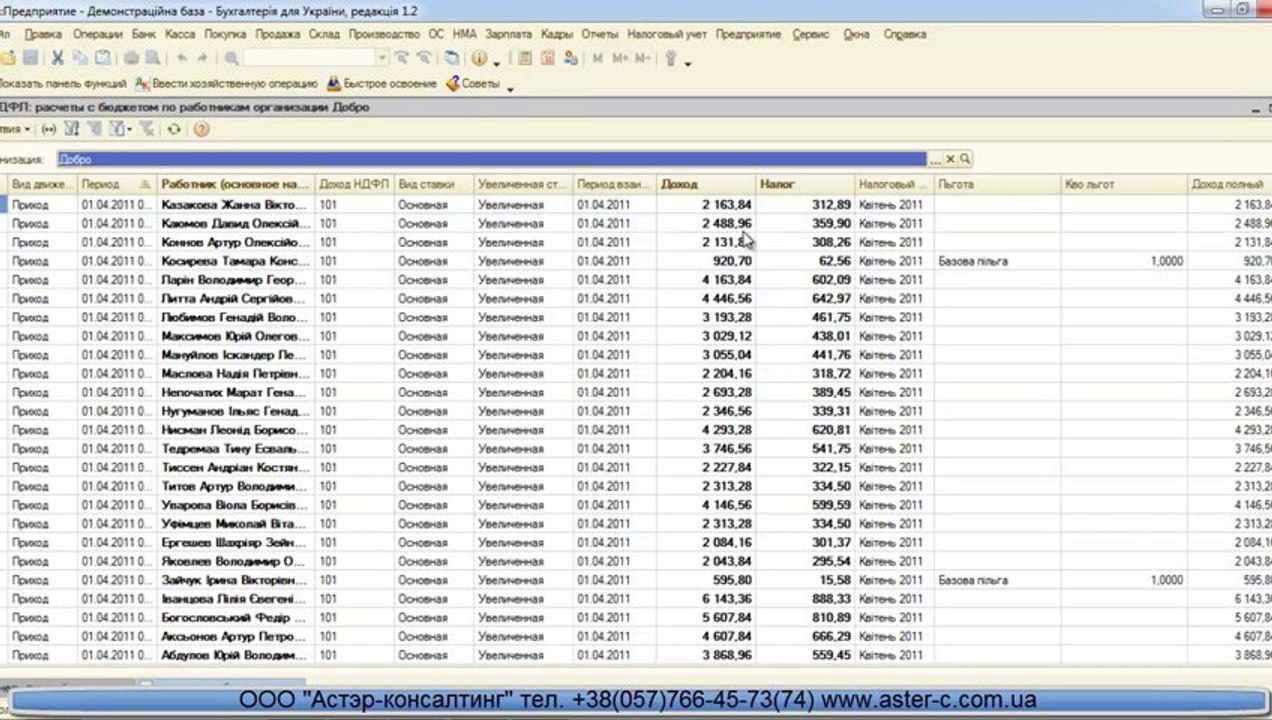This screenshot has height=720, width=1272.
Task: Open the Сервис menu
Action: [x=811, y=34]
